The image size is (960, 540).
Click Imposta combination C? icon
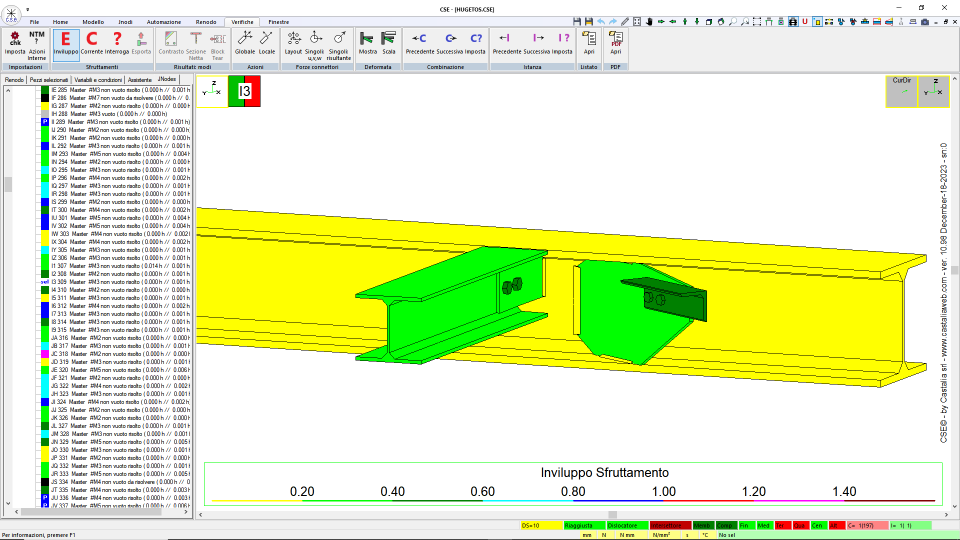coord(475,43)
